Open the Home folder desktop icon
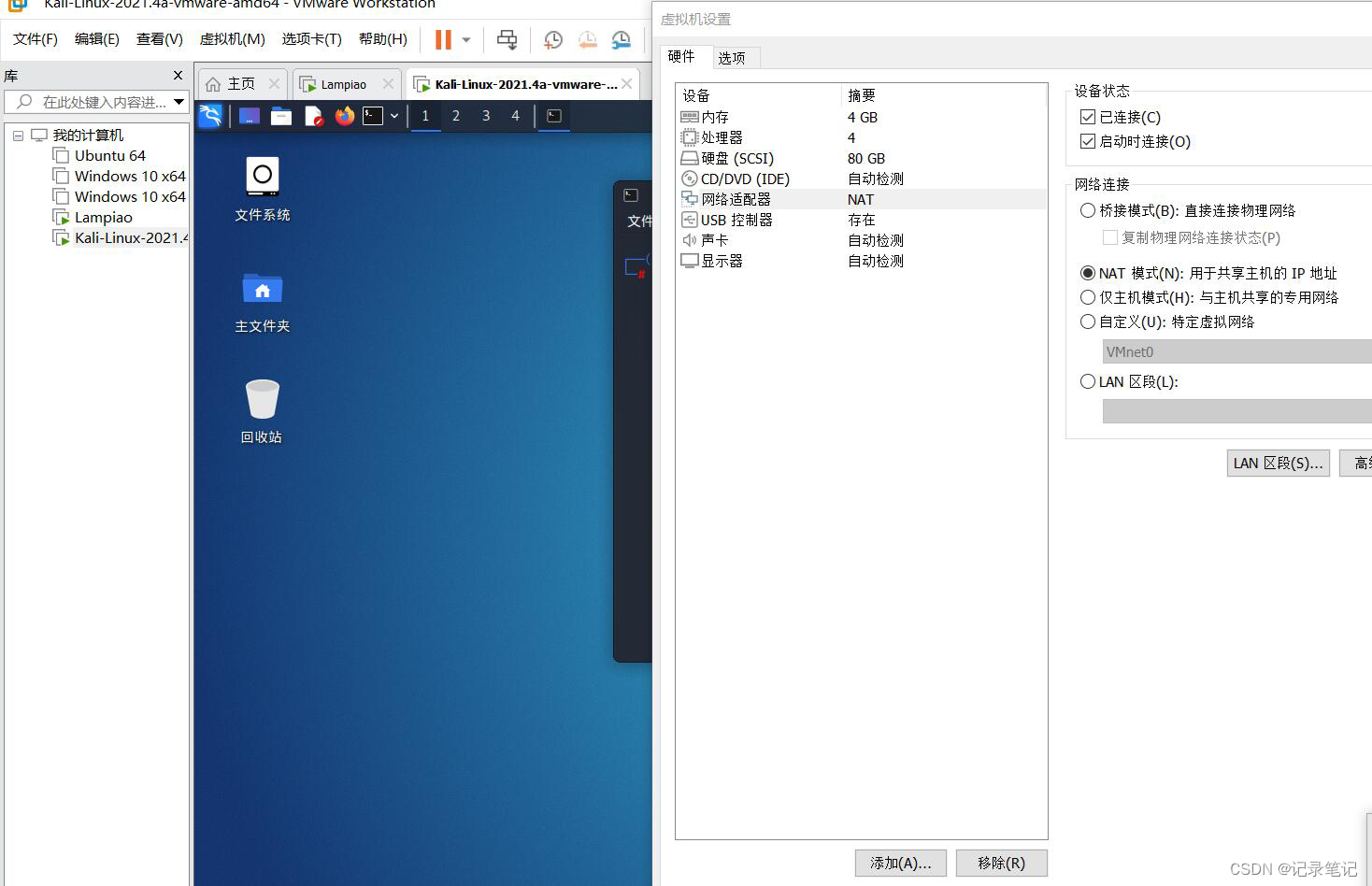The height and width of the screenshot is (886, 1372). [263, 302]
